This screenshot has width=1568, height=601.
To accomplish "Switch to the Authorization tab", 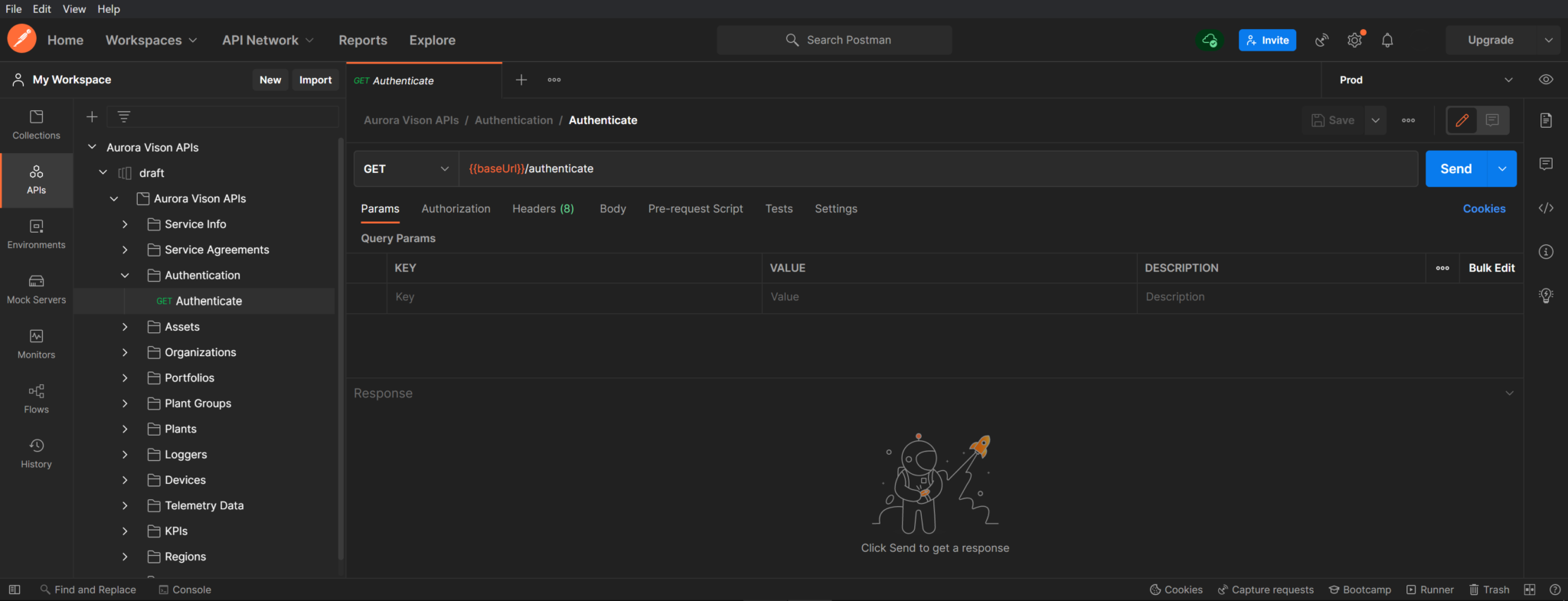I will pyautogui.click(x=456, y=209).
